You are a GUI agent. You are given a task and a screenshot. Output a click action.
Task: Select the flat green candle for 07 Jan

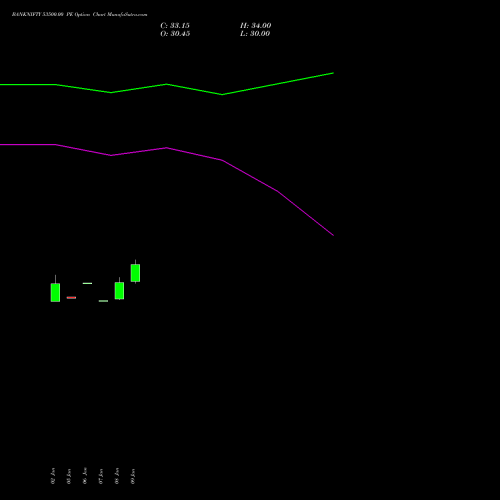(x=103, y=301)
